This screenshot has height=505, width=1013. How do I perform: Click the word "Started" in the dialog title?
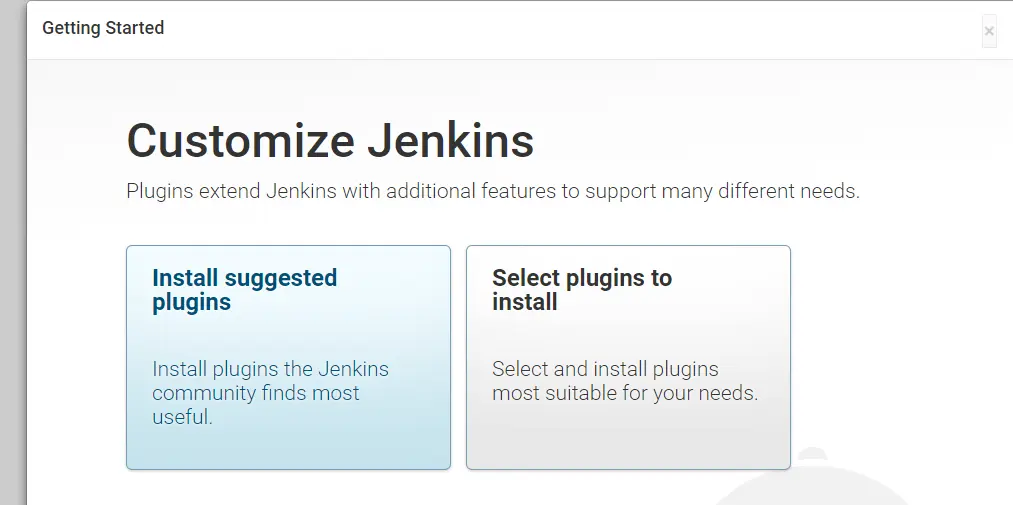pos(135,28)
